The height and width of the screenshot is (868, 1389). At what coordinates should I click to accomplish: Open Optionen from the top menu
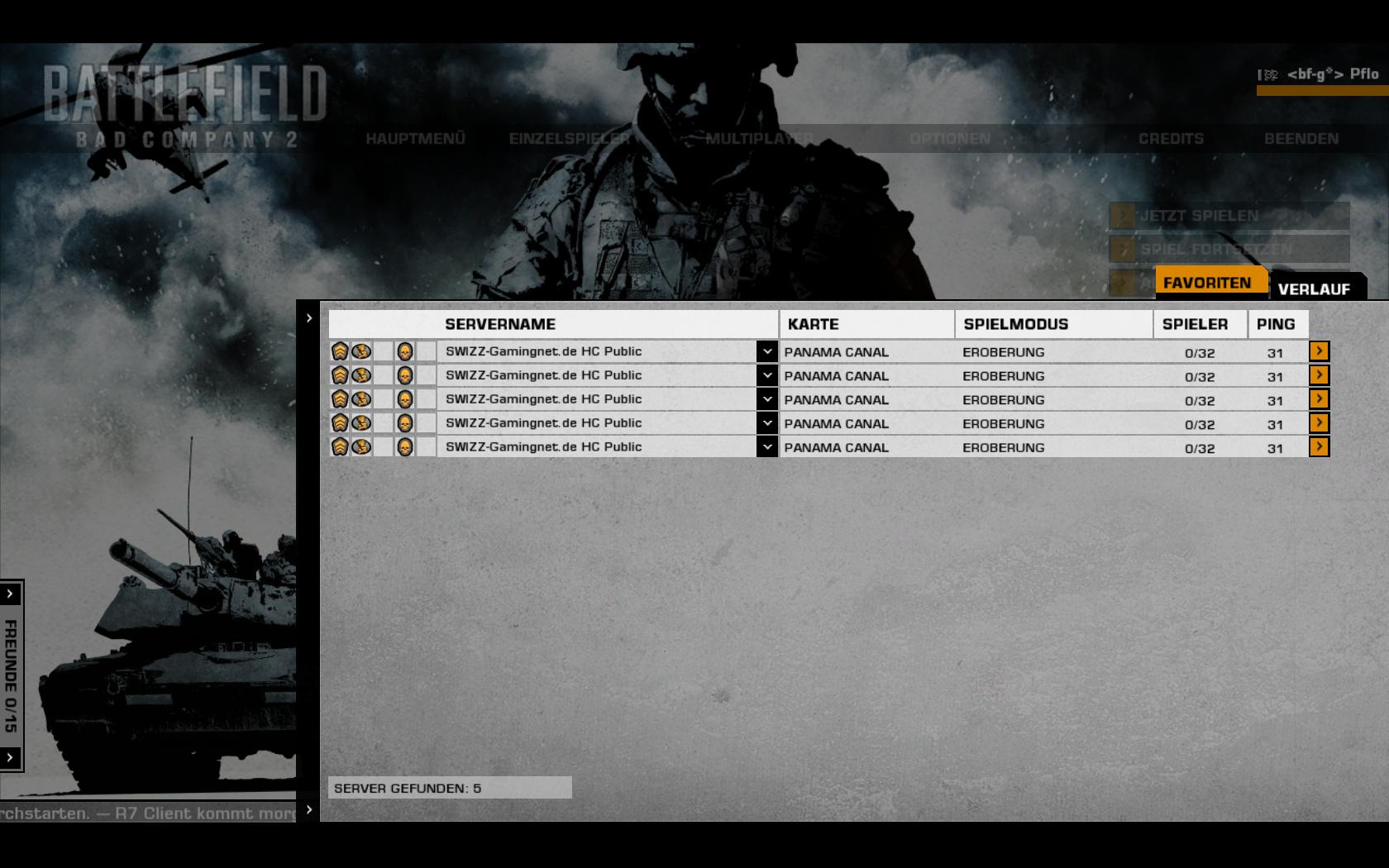tap(950, 139)
